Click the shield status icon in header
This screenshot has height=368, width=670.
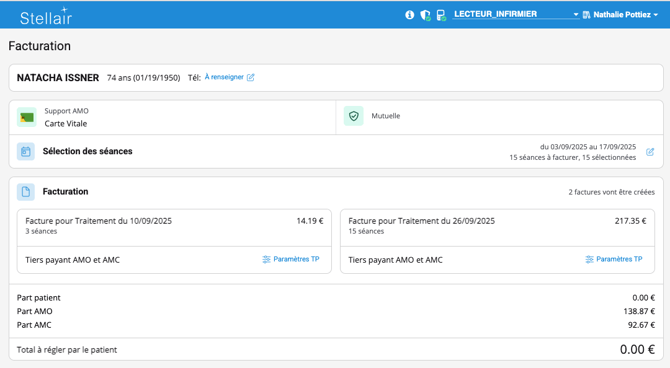pyautogui.click(x=425, y=15)
